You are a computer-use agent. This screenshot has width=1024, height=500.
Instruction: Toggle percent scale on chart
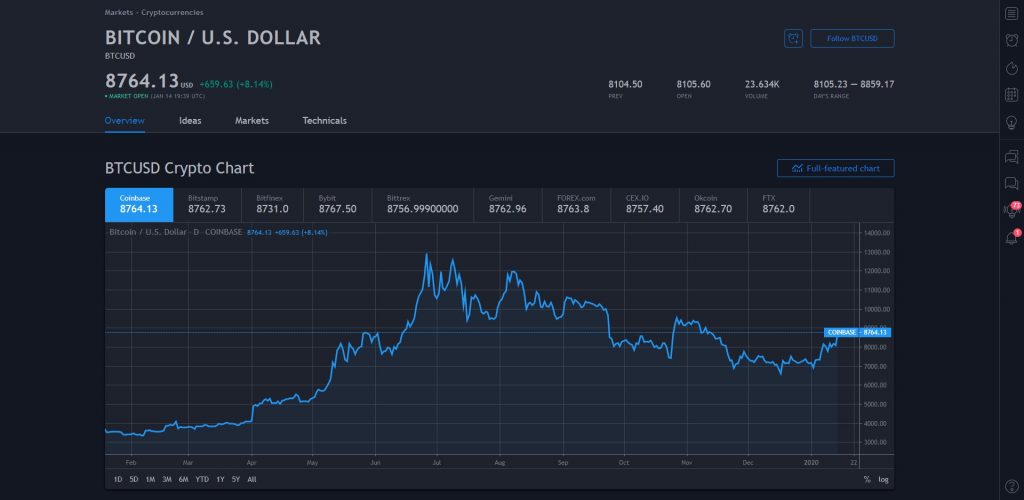click(x=867, y=479)
